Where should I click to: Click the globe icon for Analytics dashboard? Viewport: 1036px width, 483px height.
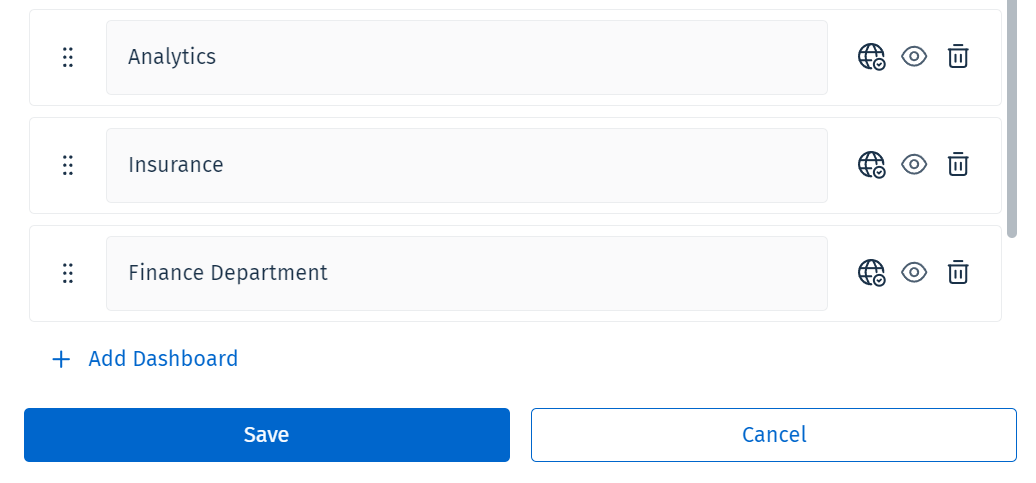pyautogui.click(x=871, y=57)
